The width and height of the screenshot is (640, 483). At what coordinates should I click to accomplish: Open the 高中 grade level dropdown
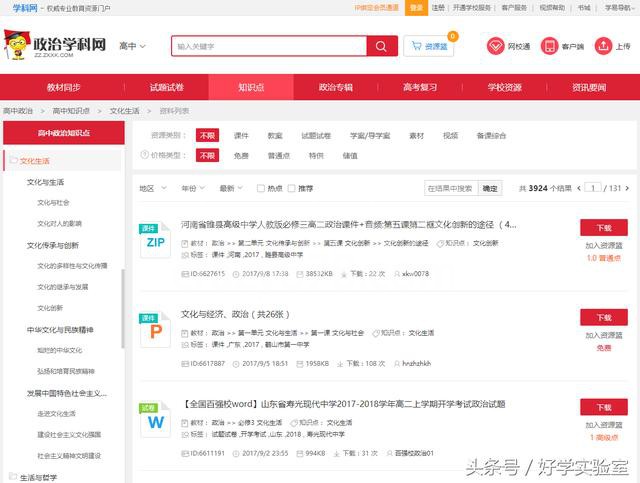132,46
